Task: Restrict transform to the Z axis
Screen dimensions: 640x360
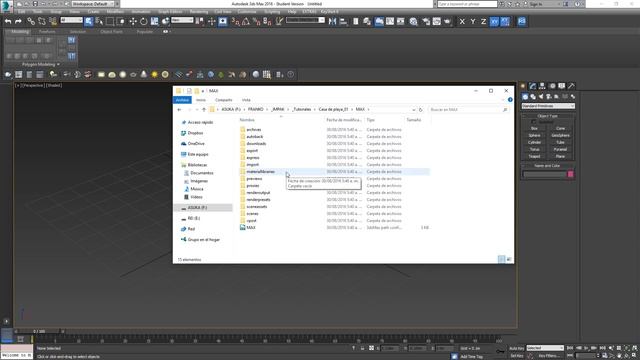Action: (x=483, y=21)
